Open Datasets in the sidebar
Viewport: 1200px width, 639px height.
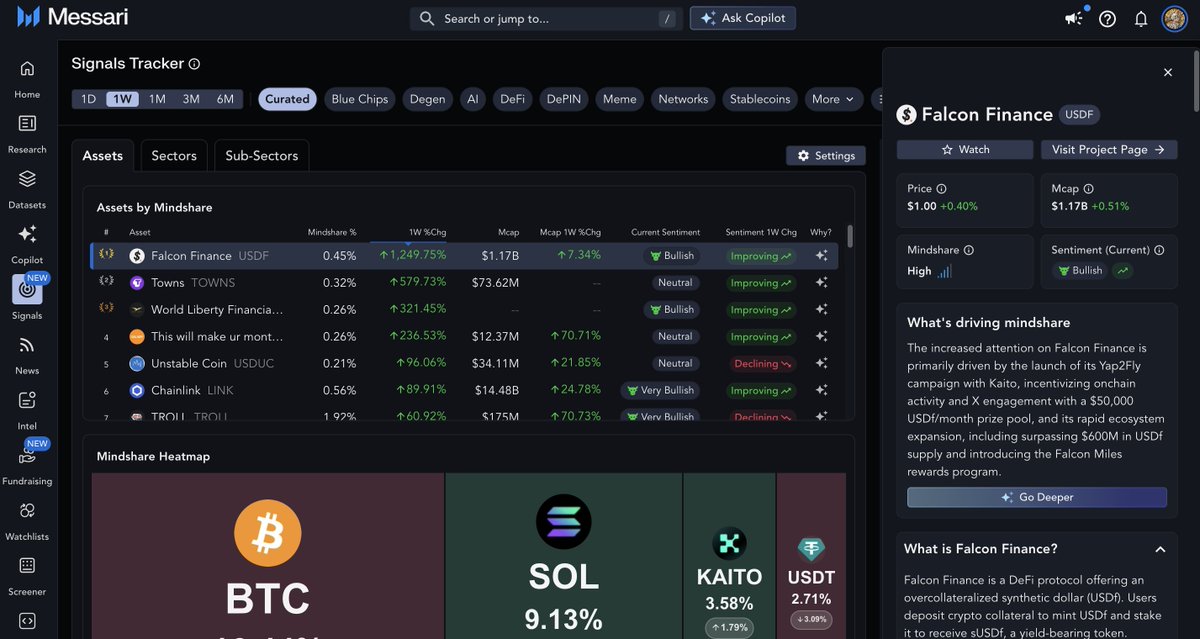pos(27,189)
